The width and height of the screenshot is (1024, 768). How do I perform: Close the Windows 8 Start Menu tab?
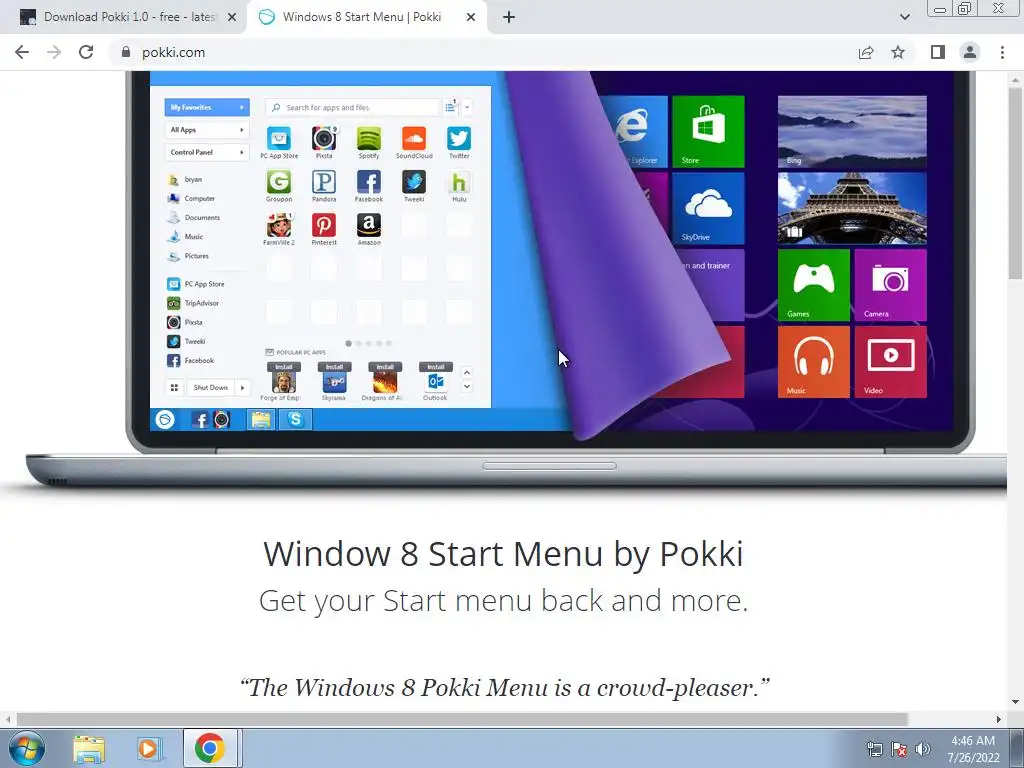tap(471, 18)
